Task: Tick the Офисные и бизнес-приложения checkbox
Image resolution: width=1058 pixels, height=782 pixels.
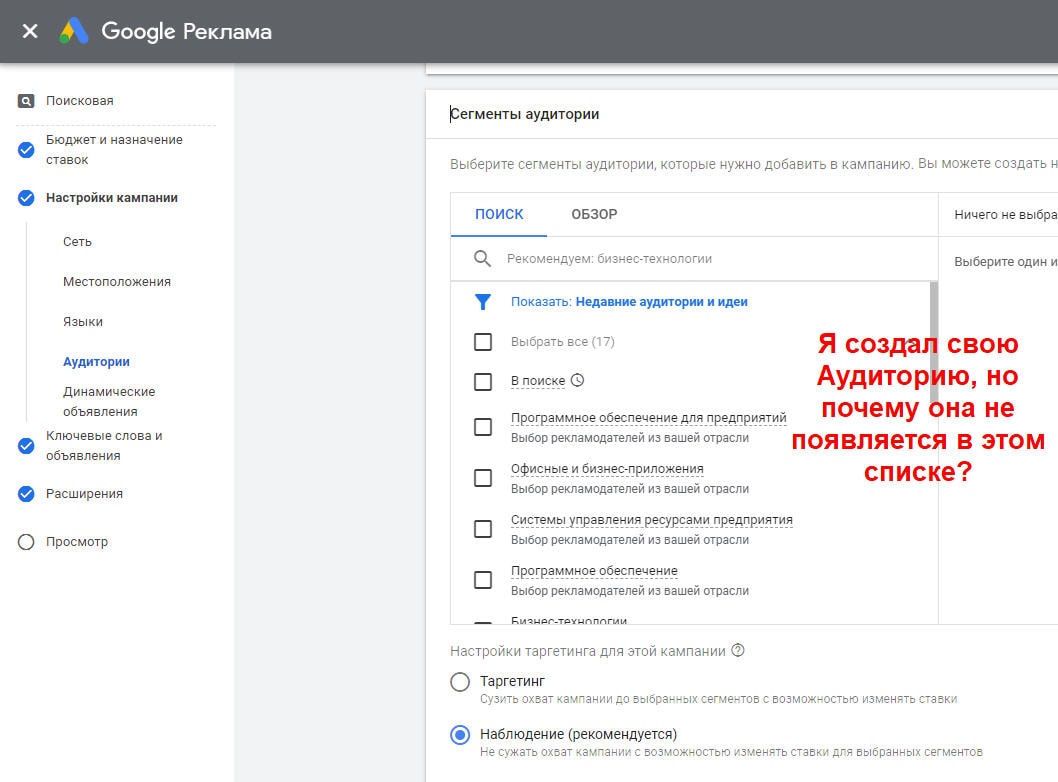Action: (483, 478)
